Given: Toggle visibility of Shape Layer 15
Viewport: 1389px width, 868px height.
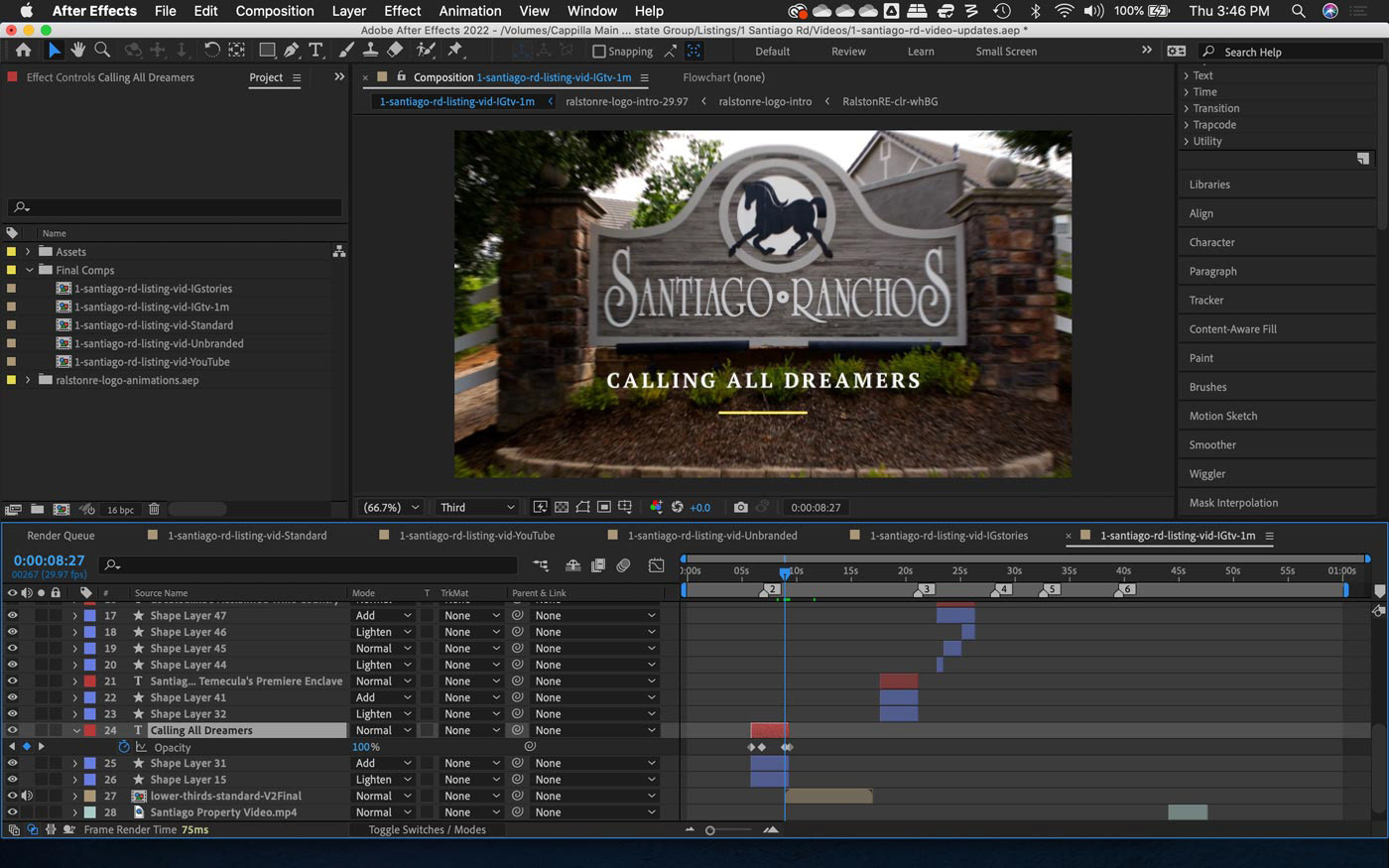Looking at the screenshot, I should point(12,780).
